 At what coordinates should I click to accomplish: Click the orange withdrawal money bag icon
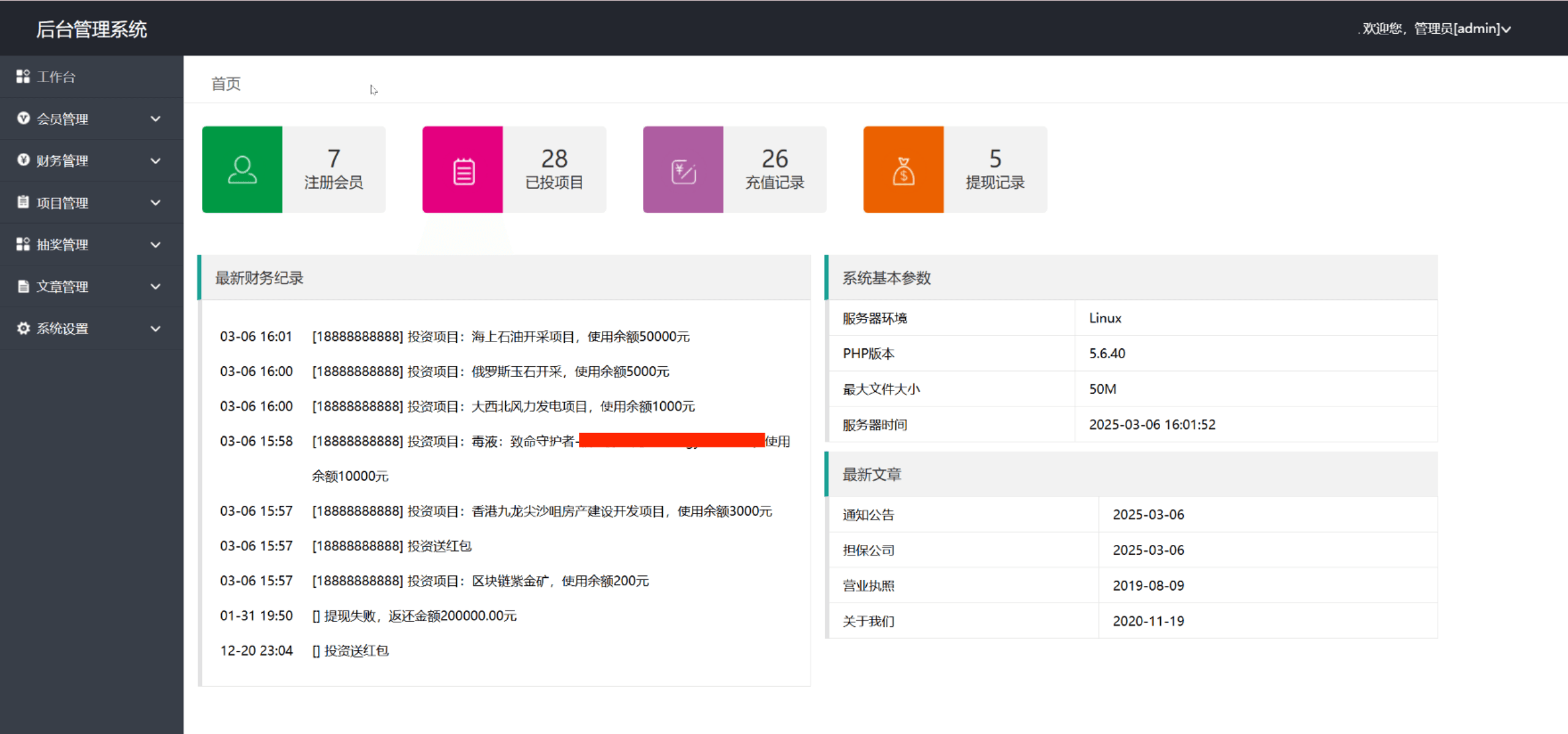tap(903, 171)
